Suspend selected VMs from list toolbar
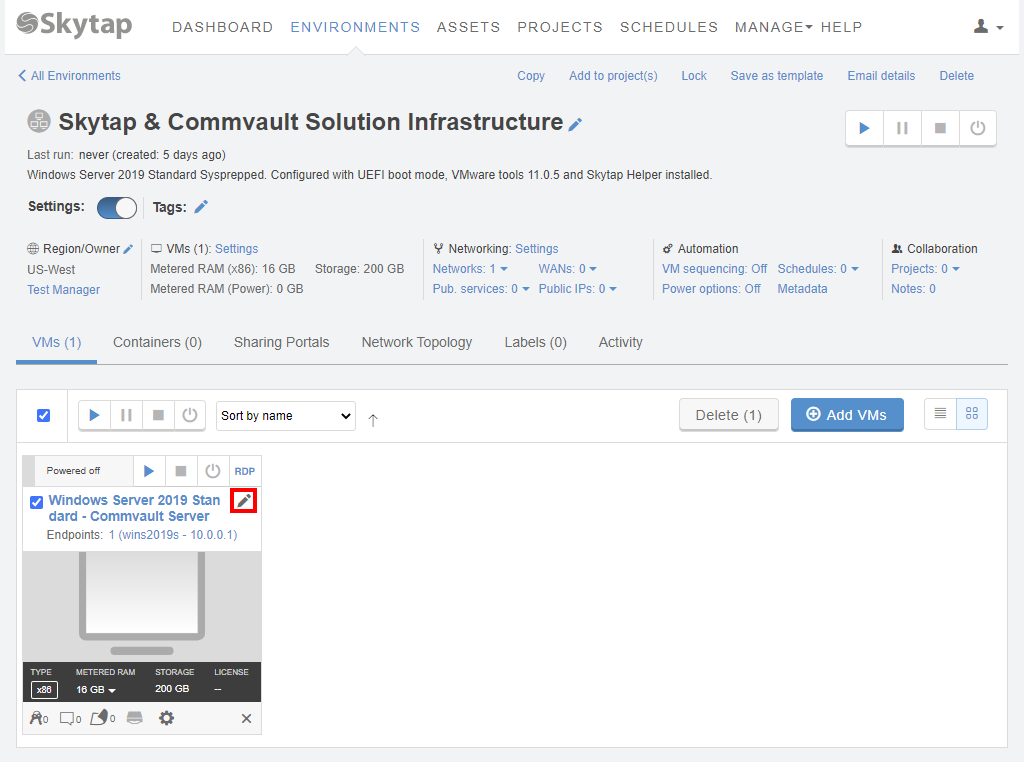Screen dimensions: 1024x762 [x=126, y=415]
